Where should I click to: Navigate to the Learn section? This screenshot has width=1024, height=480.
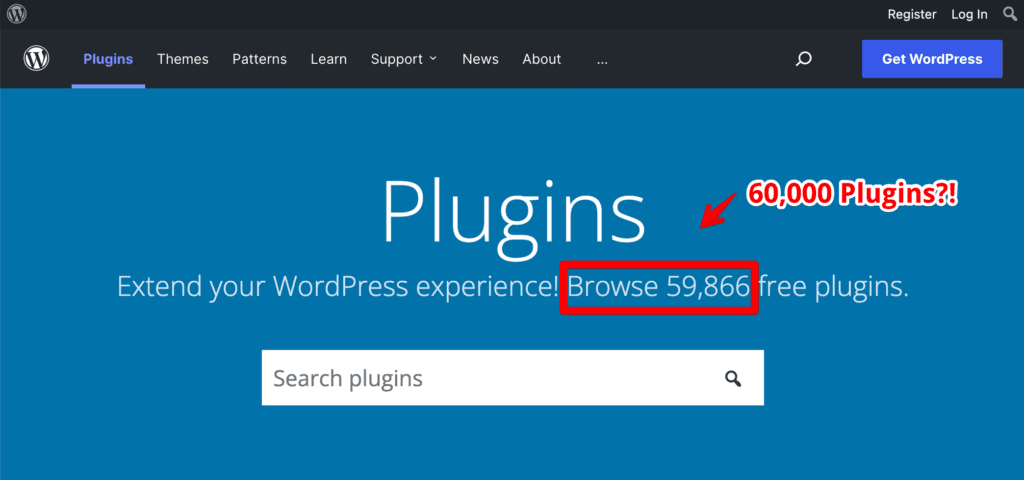[x=328, y=59]
